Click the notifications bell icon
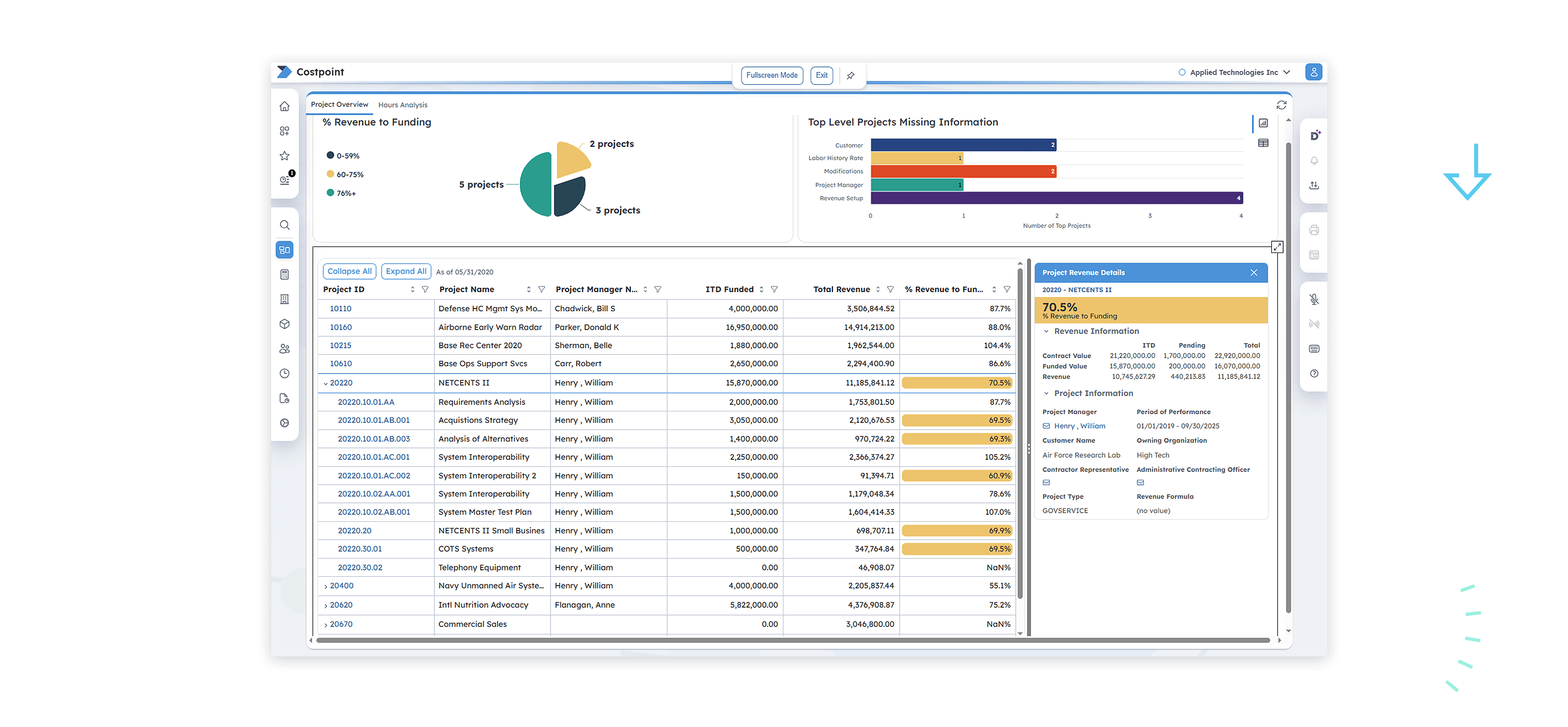Screen dimensions: 1568x727 (x=1314, y=161)
